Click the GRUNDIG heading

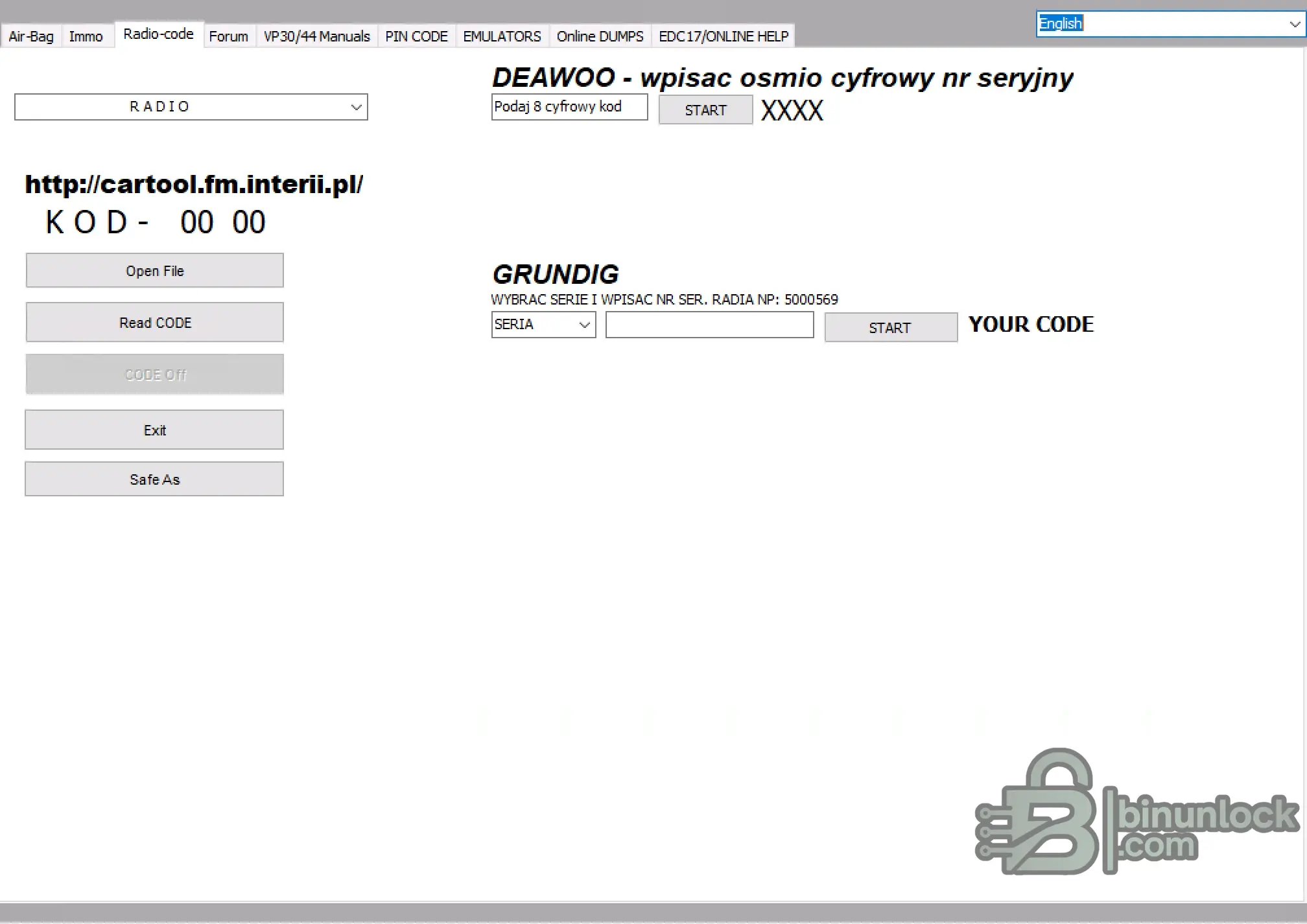coord(556,274)
